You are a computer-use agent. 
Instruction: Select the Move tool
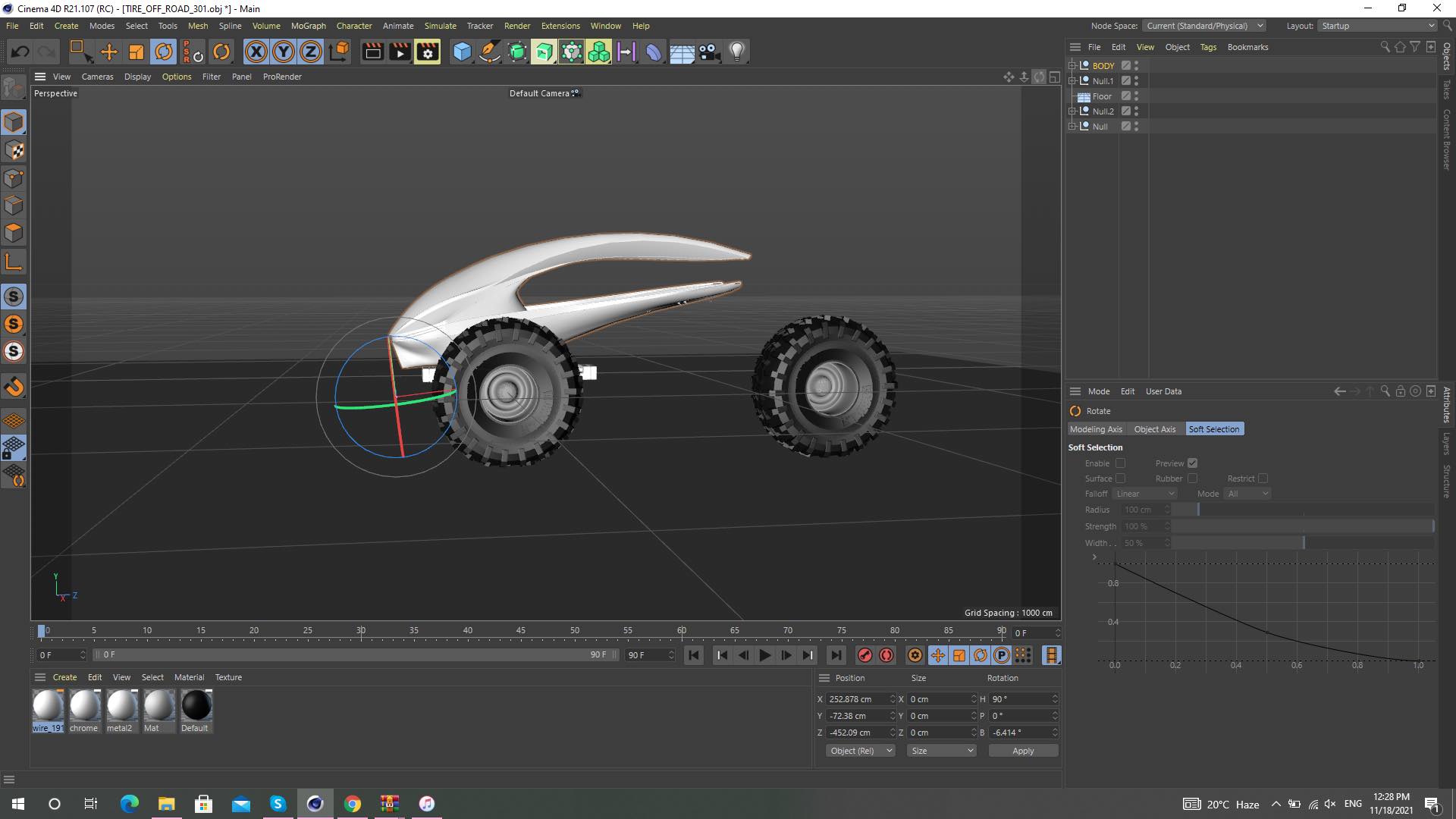[x=109, y=52]
